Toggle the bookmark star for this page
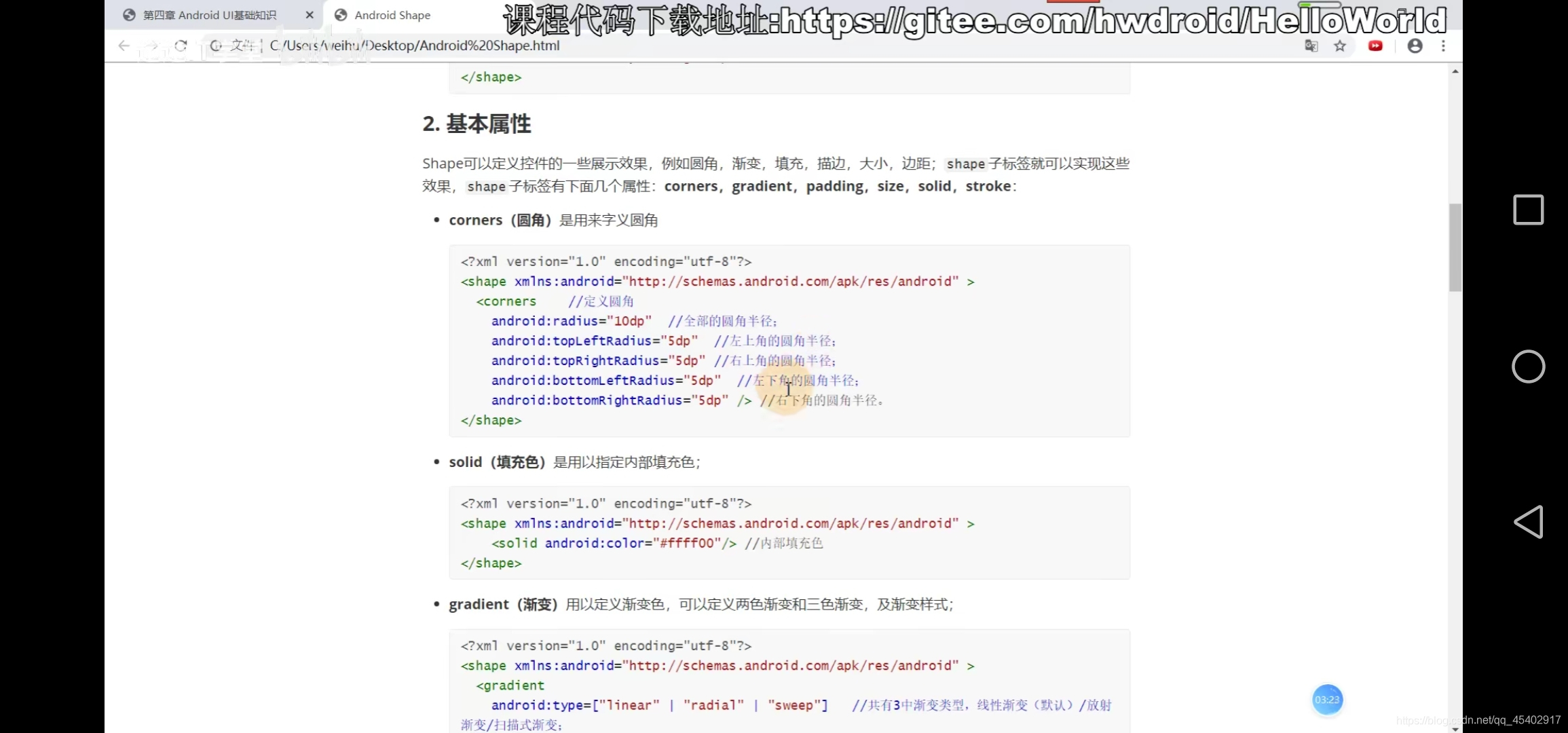Screen dimensions: 1568x733 click(x=1341, y=45)
